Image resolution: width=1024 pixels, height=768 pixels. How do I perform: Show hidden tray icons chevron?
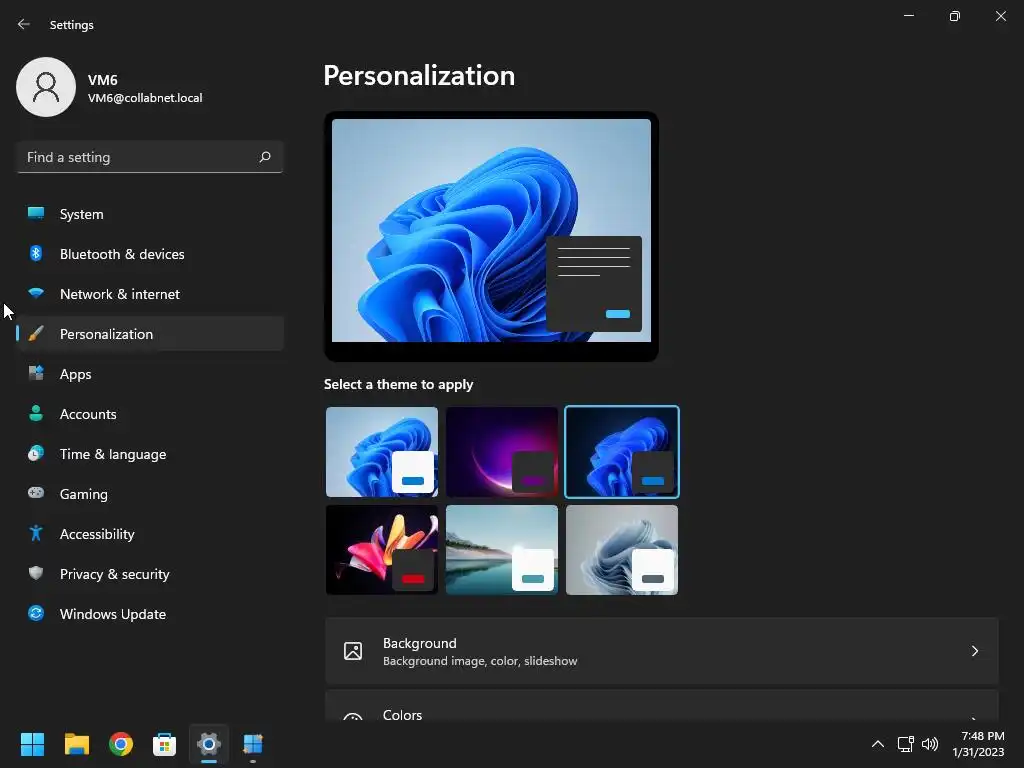(x=878, y=744)
